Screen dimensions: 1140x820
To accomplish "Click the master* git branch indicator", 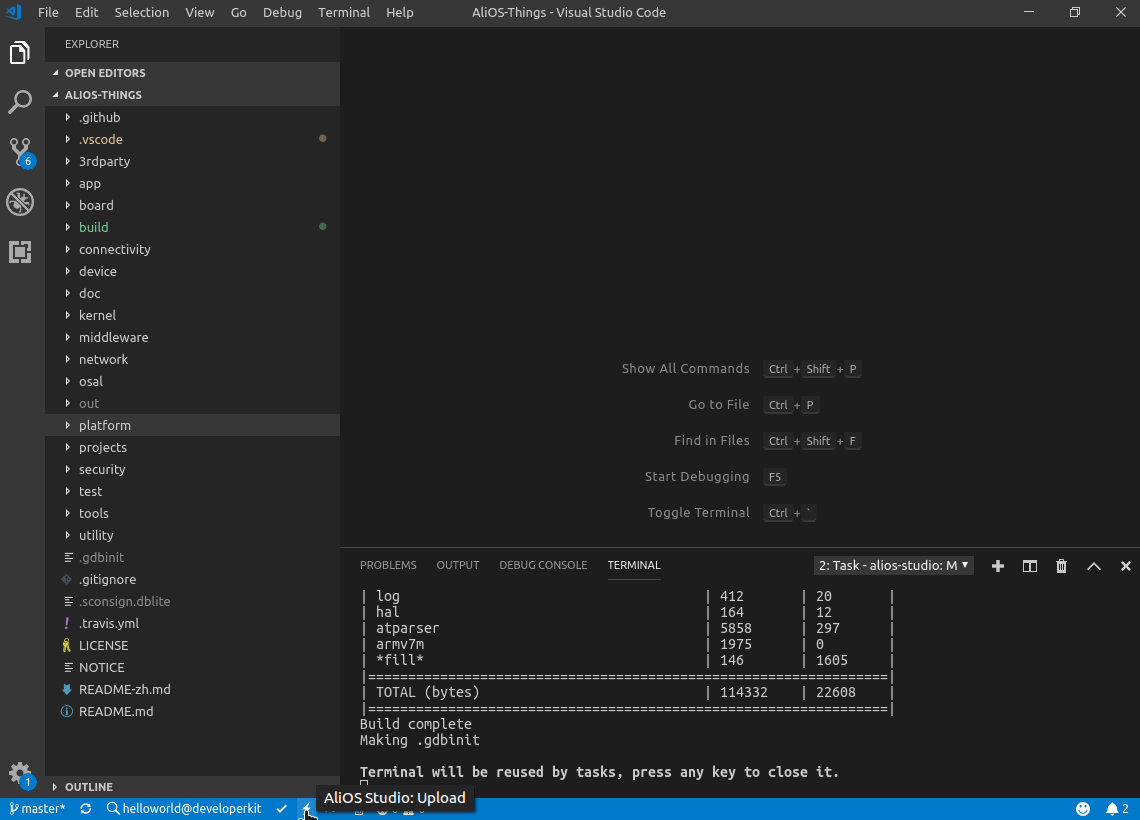I will point(37,808).
